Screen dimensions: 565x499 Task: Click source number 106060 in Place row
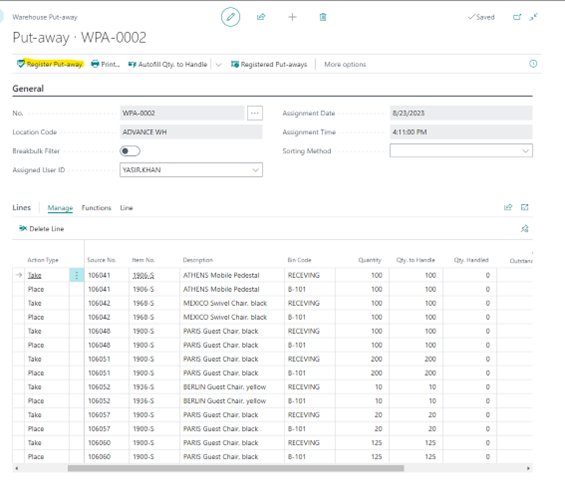(99, 457)
